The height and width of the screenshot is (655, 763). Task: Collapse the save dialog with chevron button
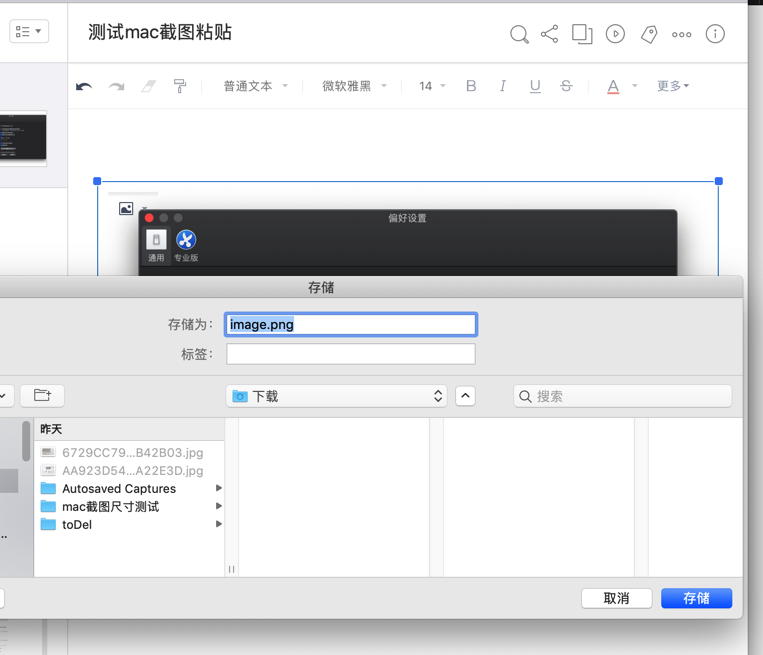click(465, 396)
